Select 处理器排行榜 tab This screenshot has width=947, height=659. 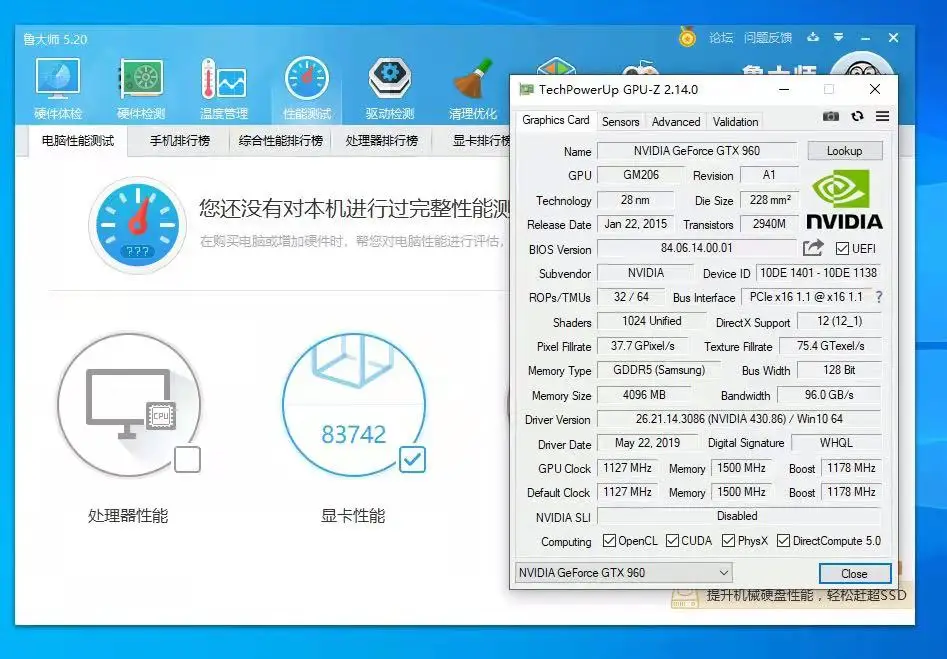point(382,141)
